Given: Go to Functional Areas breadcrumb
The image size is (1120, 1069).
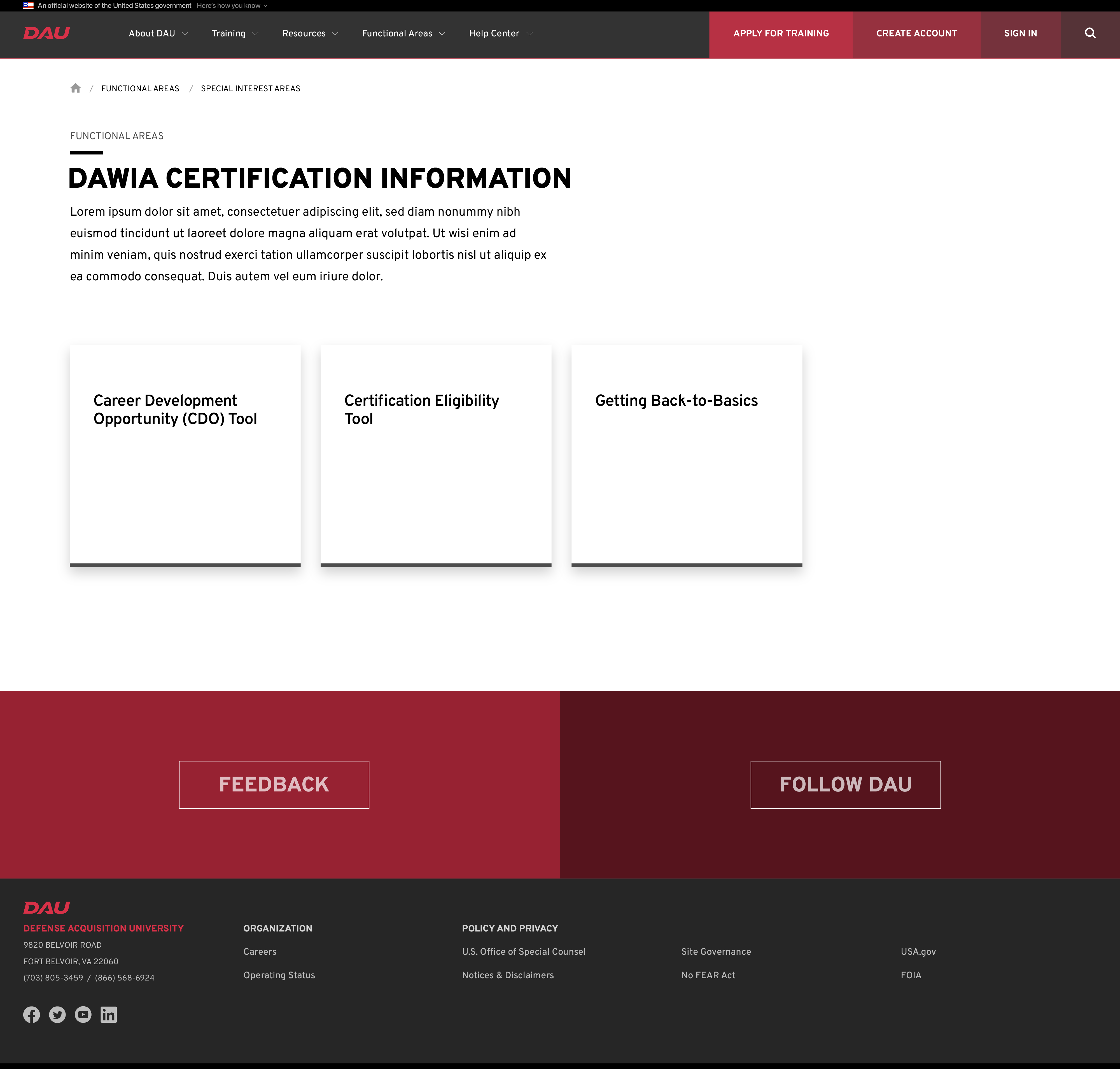Looking at the screenshot, I should [x=140, y=89].
